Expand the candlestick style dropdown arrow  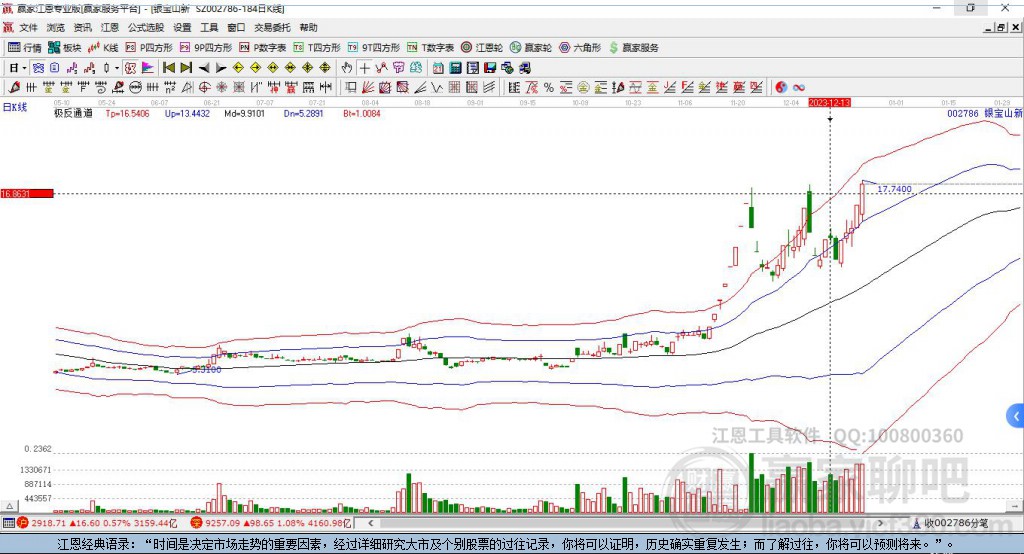[117, 68]
